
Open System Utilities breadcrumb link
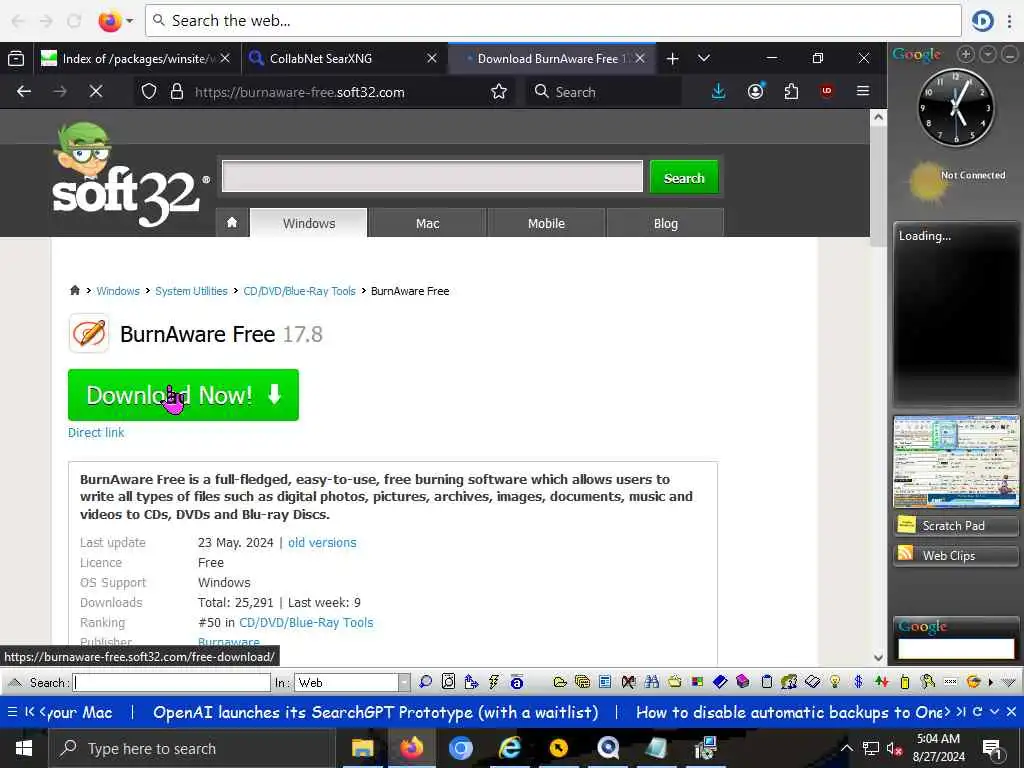[191, 291]
